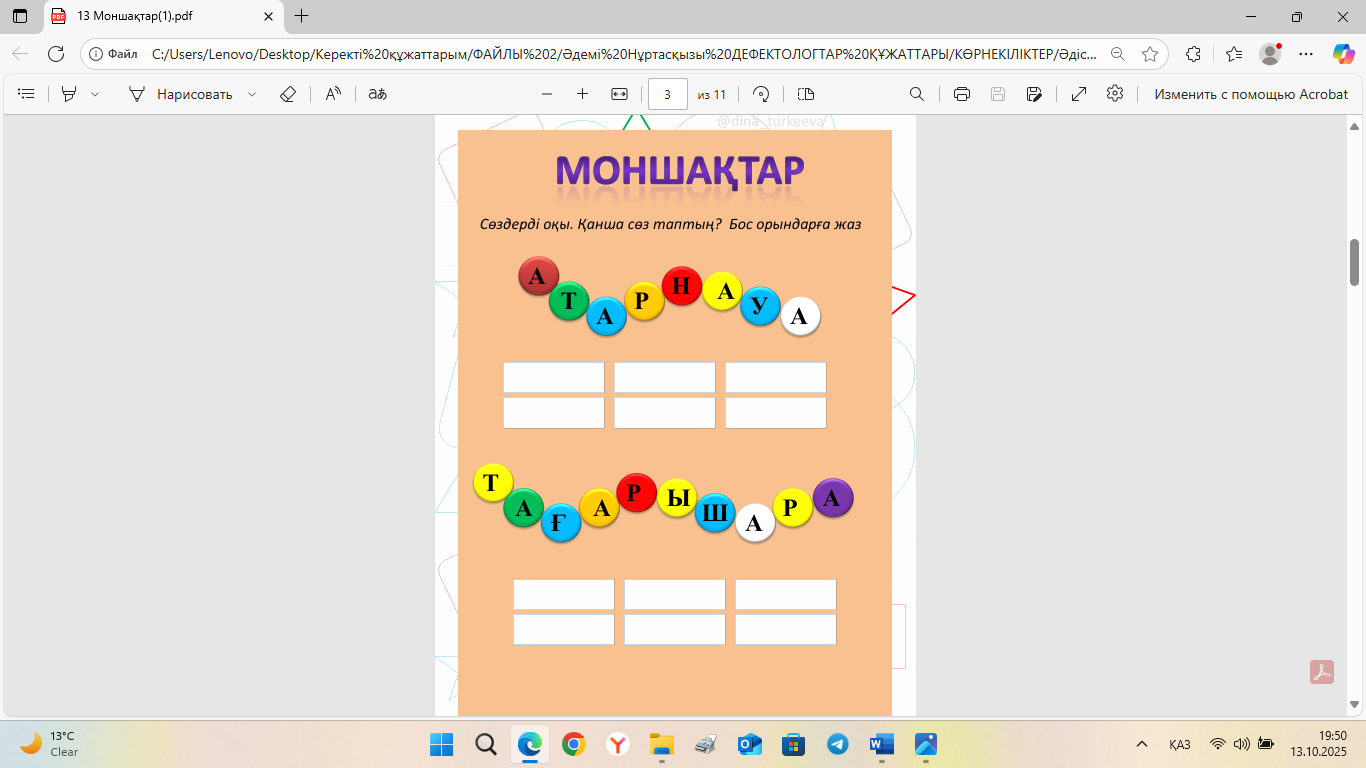
Task: Click the page number input field
Action: pos(668,94)
